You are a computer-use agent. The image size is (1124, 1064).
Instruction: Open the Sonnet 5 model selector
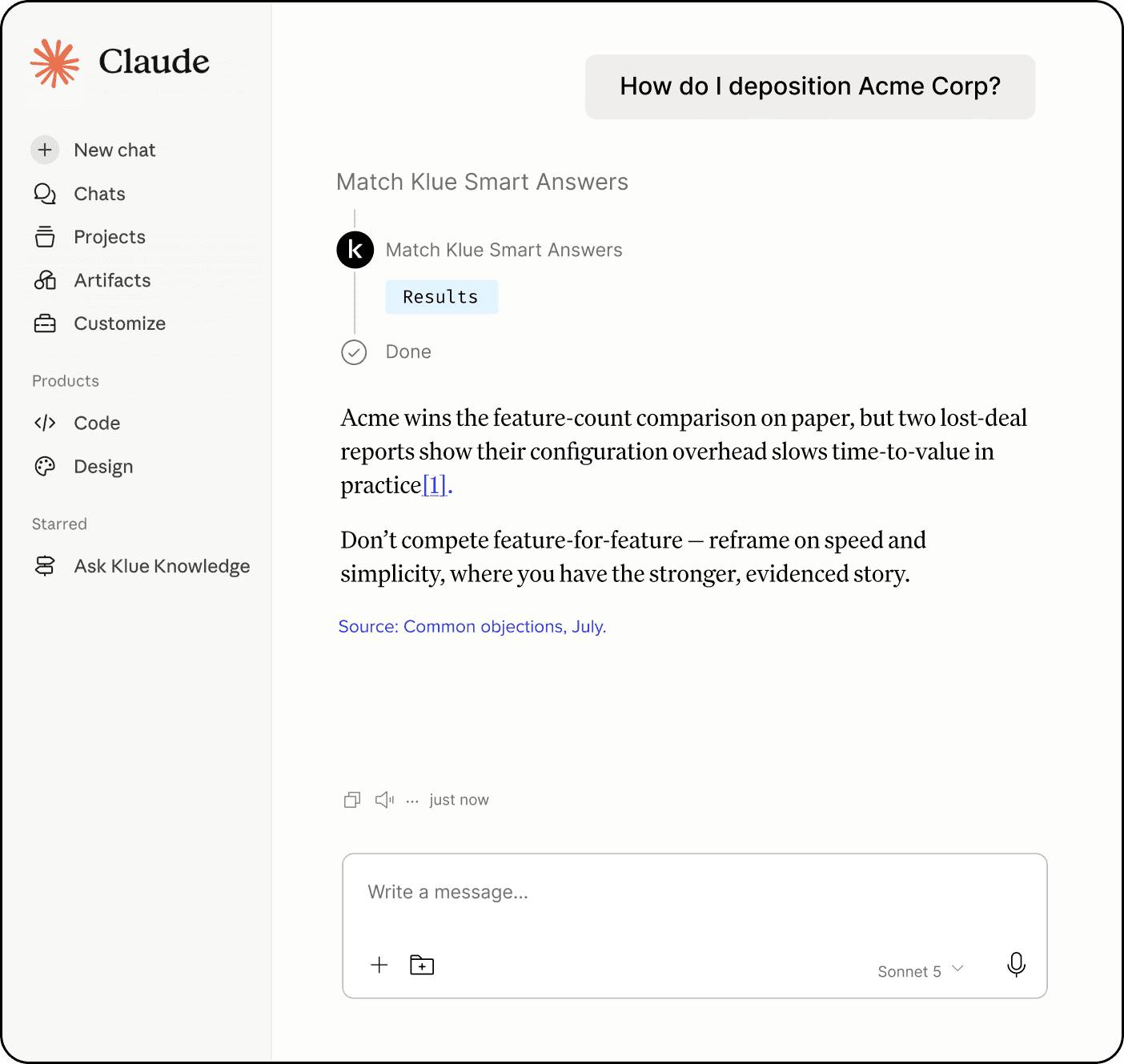(921, 971)
